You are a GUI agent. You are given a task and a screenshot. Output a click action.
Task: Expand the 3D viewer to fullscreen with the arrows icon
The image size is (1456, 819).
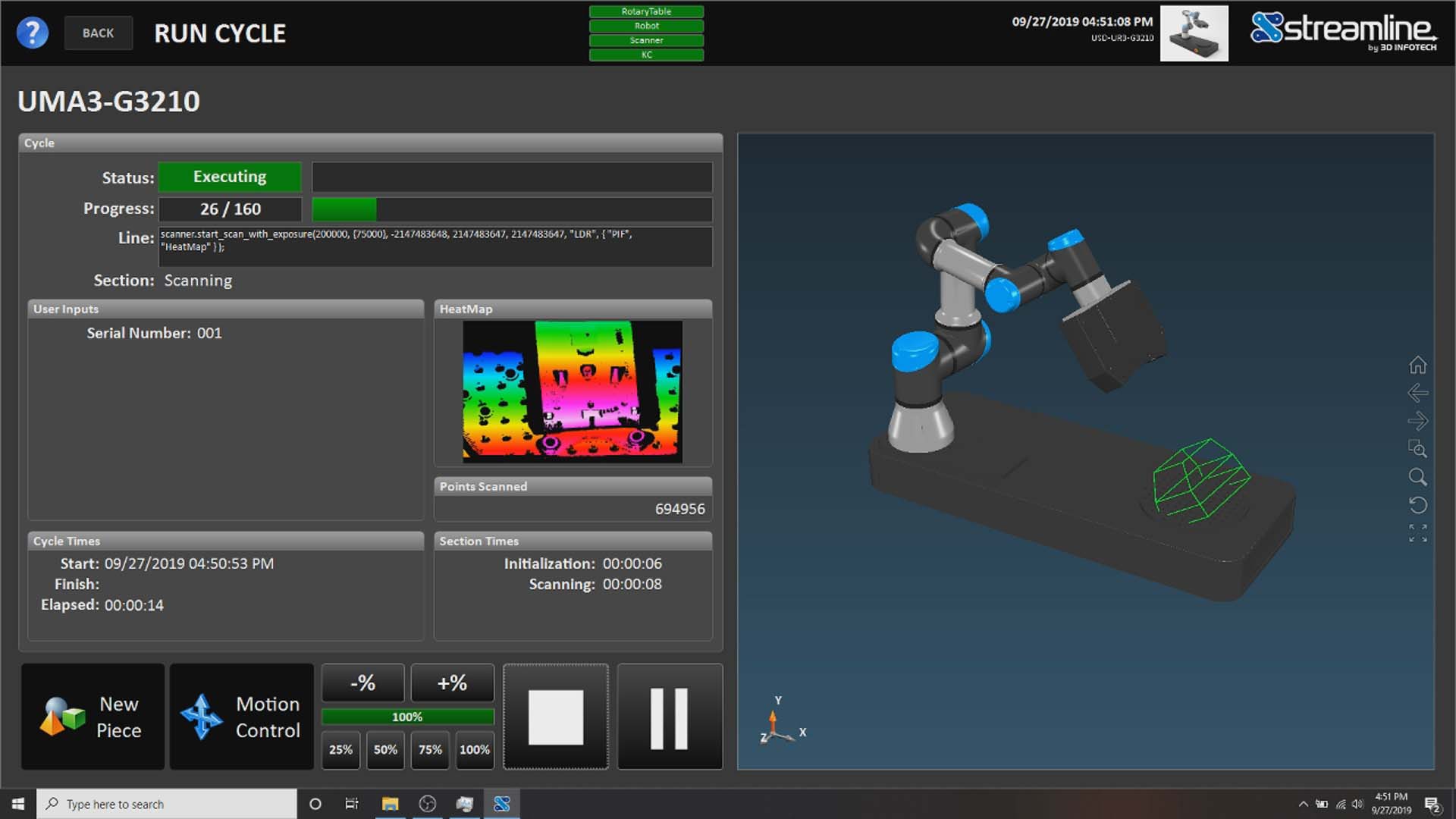(x=1417, y=534)
